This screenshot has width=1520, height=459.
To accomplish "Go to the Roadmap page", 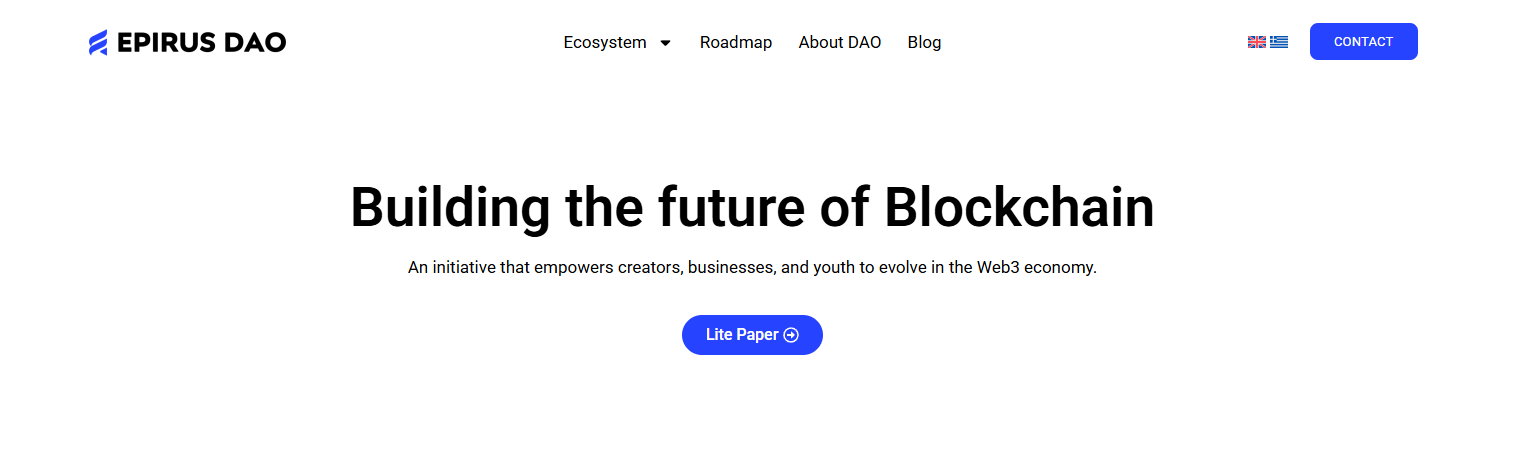I will (x=736, y=42).
